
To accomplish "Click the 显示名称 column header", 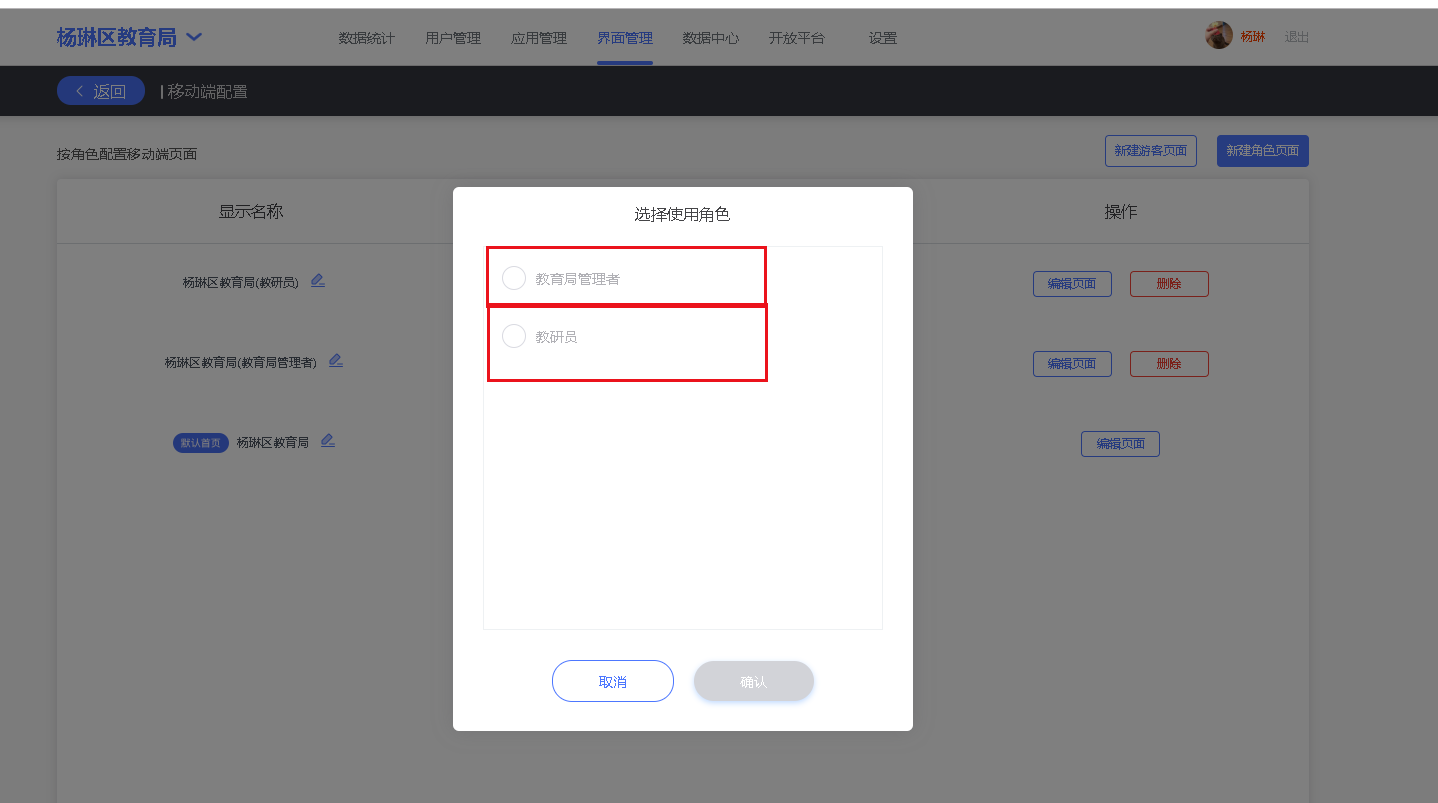I will coord(251,212).
